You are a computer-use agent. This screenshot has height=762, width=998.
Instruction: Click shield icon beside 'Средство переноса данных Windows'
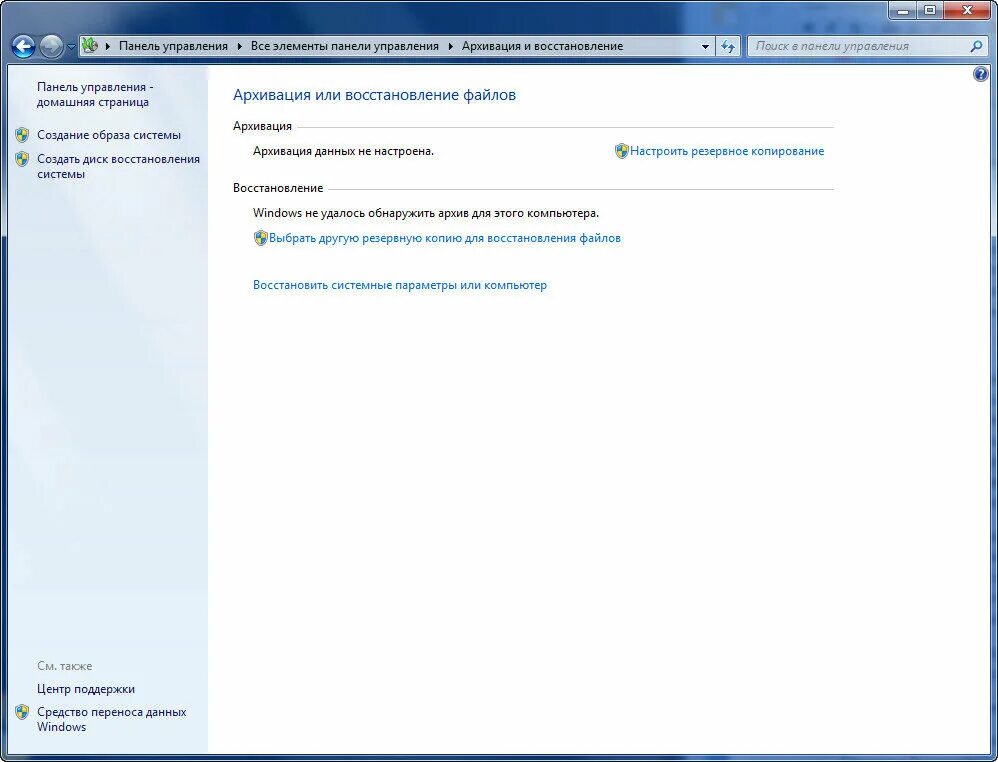coord(22,712)
